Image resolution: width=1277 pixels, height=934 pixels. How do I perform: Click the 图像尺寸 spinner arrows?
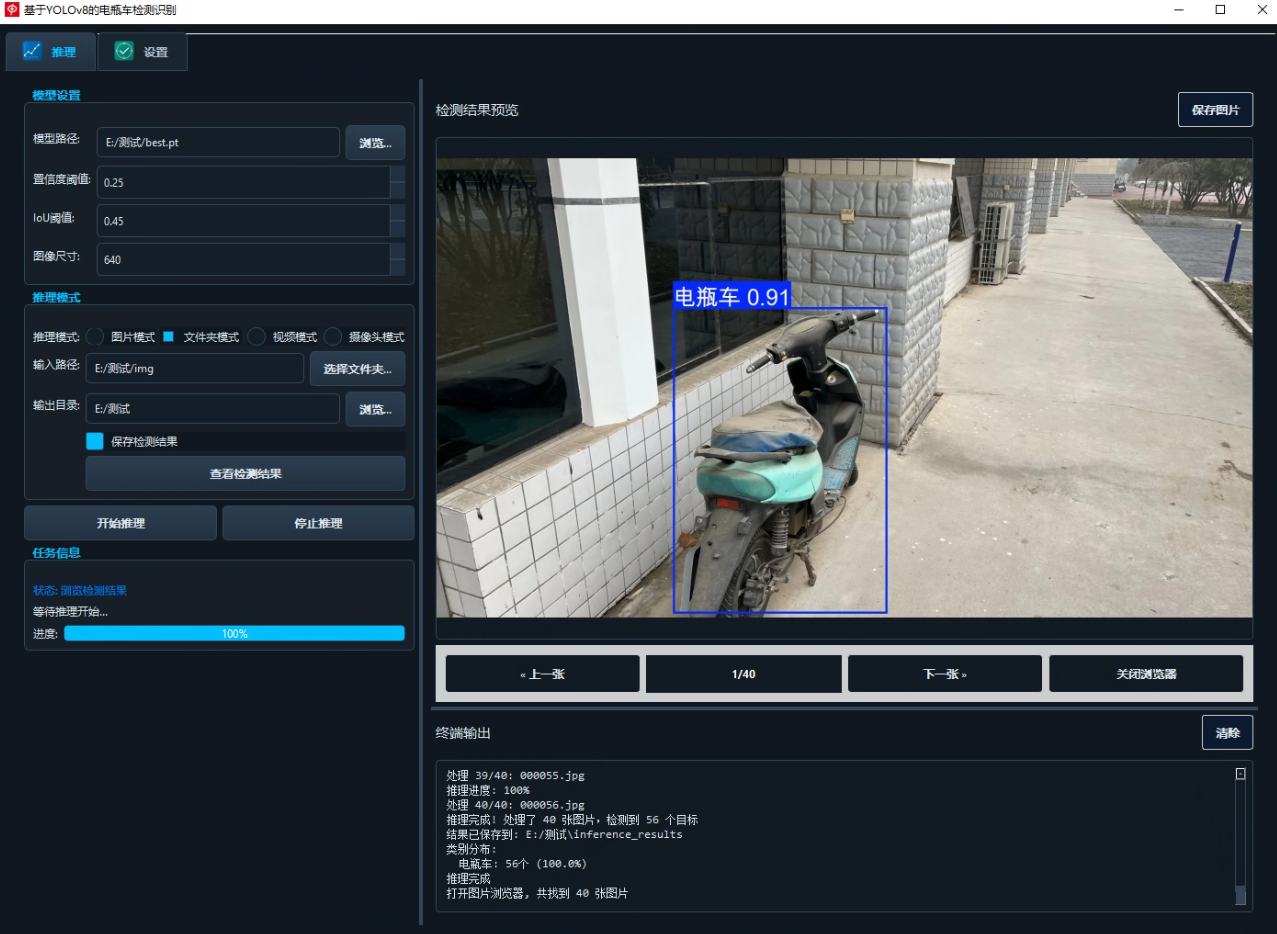[397, 259]
